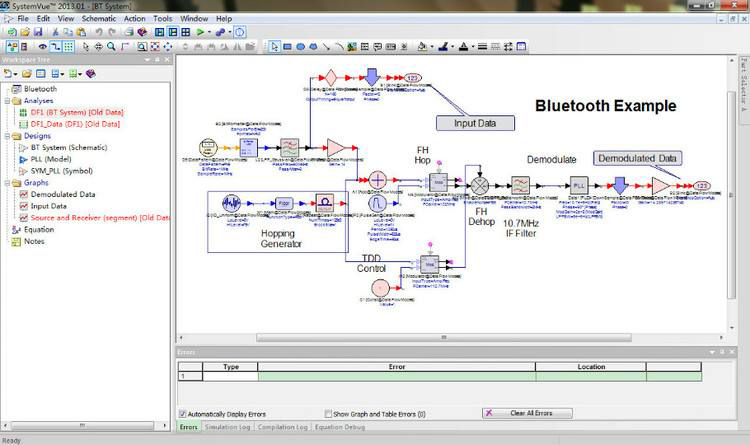Click the Paste clipboard icon in top toolbar
This screenshot has height=445, width=750.
[81, 32]
